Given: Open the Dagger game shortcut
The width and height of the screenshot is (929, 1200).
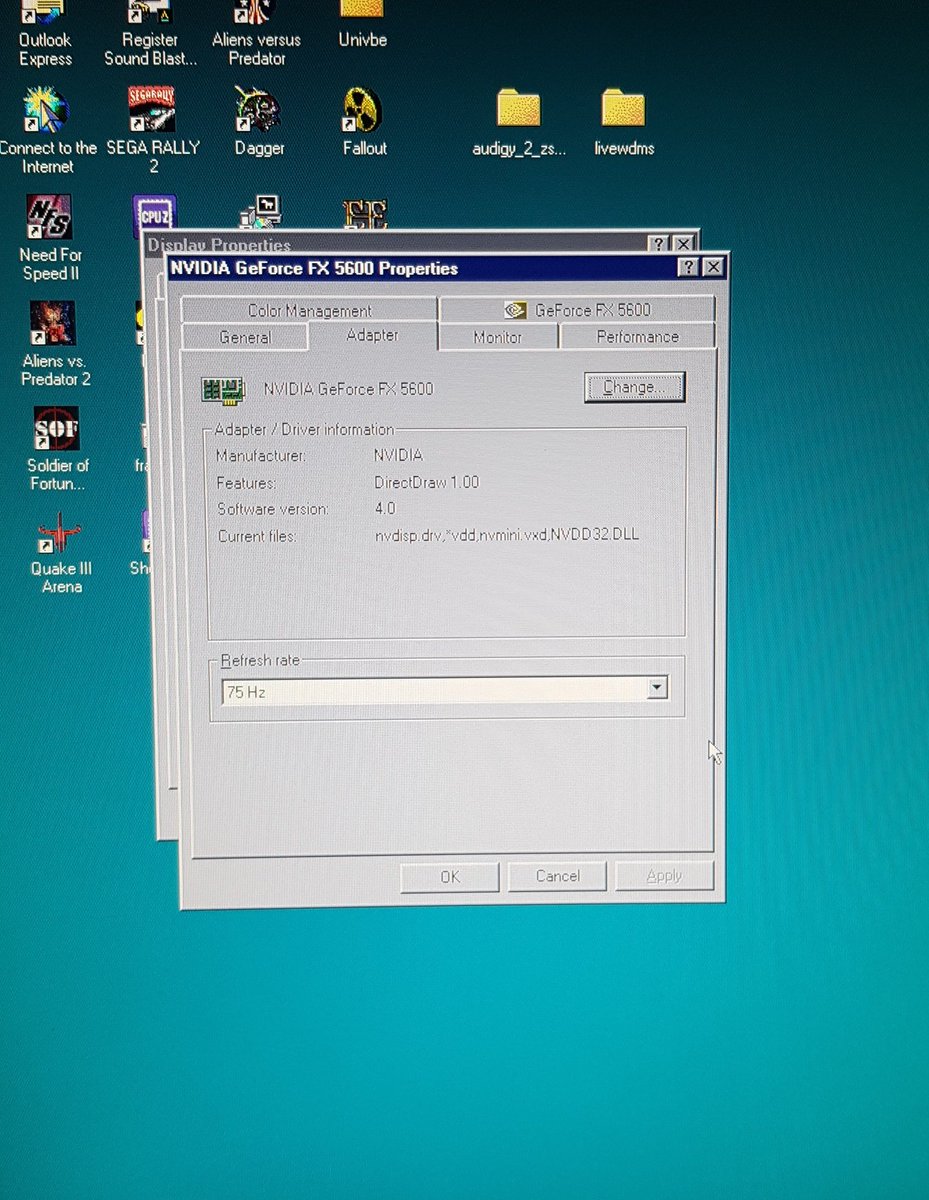Looking at the screenshot, I should coord(259,121).
